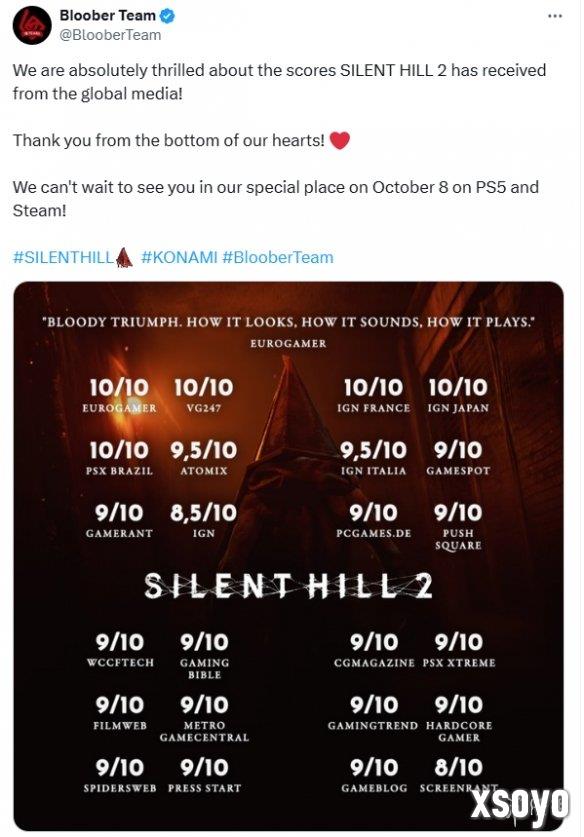Click the @BlooberTeam handle
This screenshot has width=584, height=837.
pos(110,35)
